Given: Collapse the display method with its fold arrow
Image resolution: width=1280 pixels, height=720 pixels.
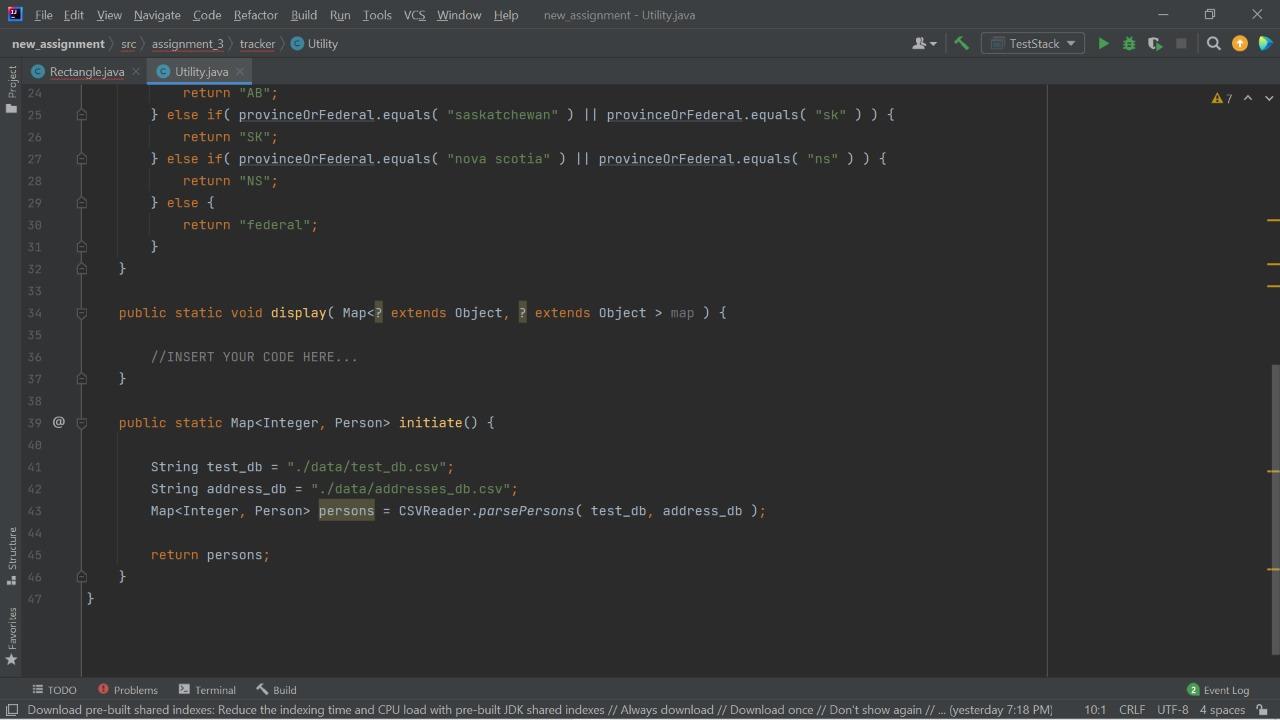Looking at the screenshot, I should [x=82, y=313].
